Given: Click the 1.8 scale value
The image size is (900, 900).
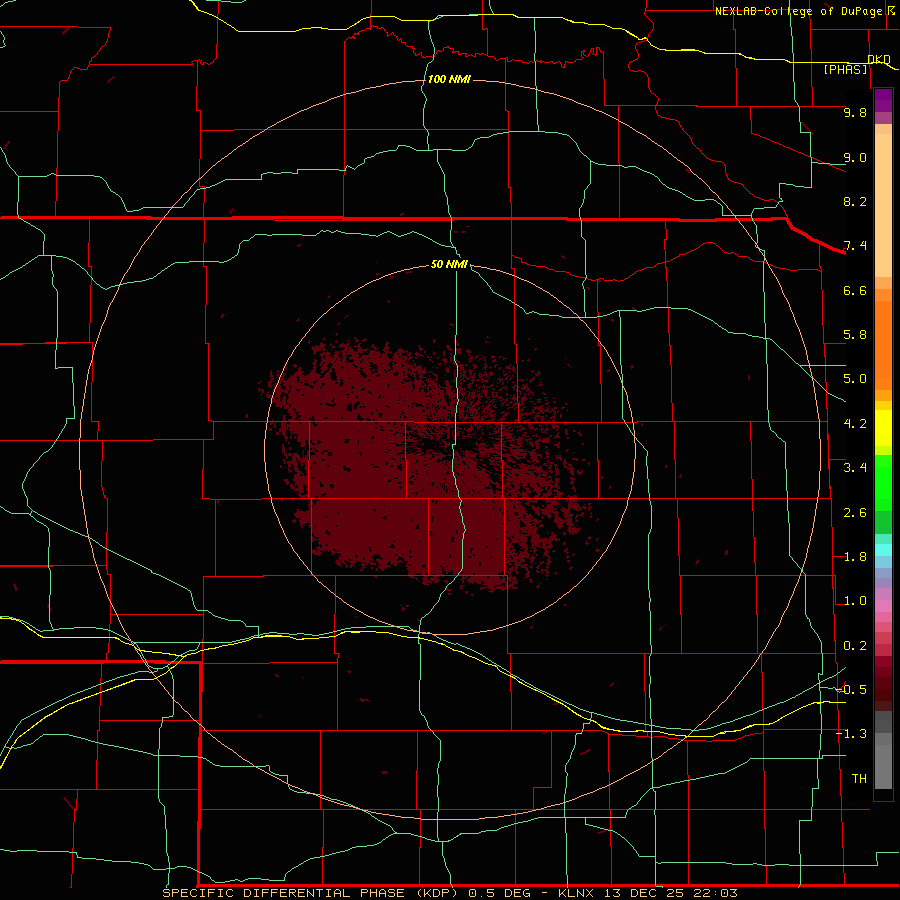Looking at the screenshot, I should [x=855, y=557].
